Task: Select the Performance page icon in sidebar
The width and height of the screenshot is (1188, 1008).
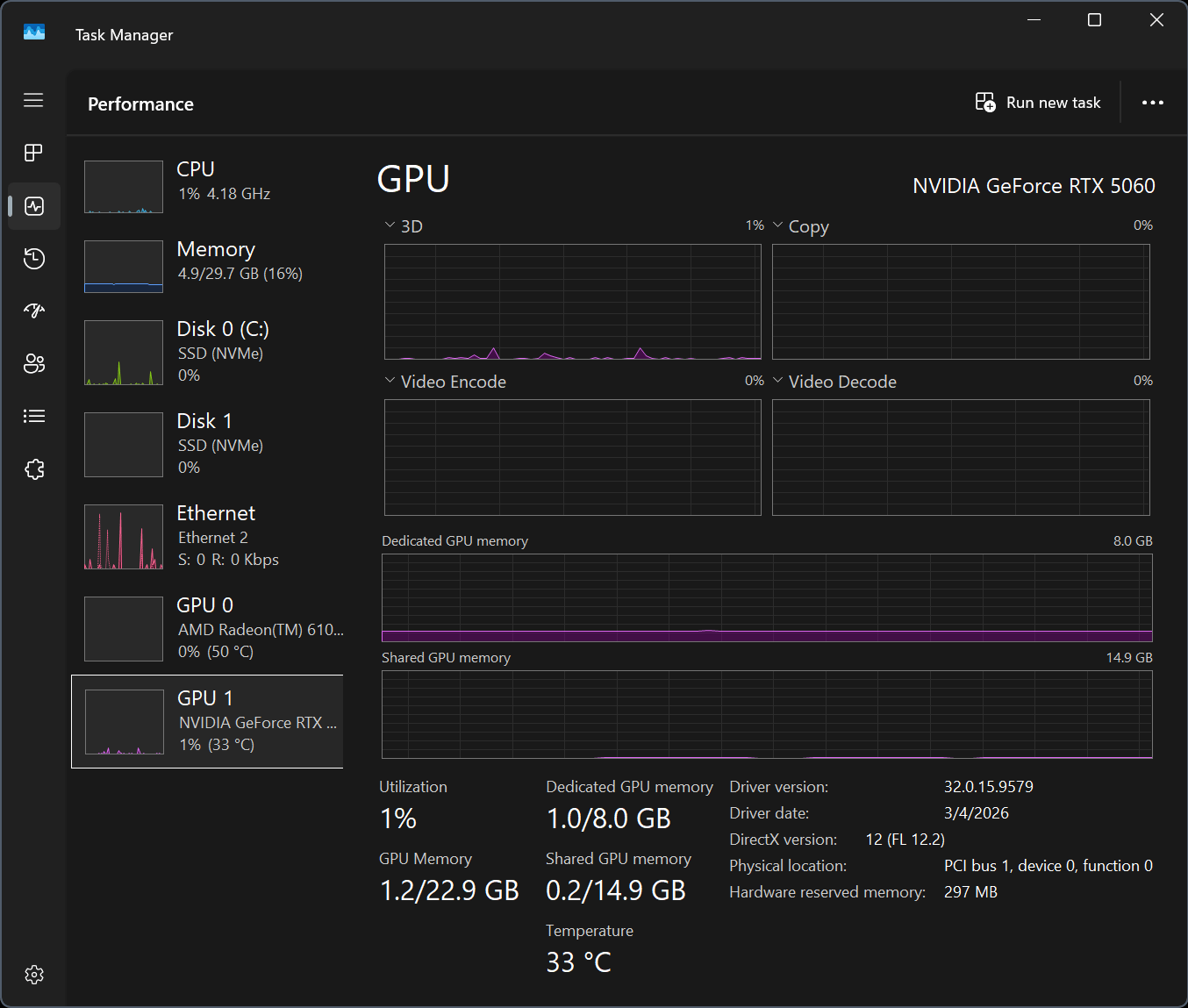Action: coord(34,206)
